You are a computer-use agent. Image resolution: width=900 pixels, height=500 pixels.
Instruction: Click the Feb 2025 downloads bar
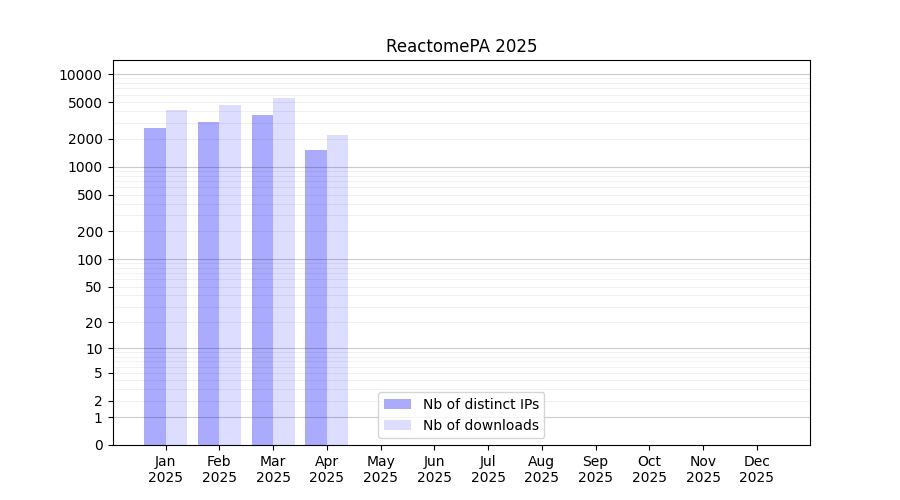(230, 275)
